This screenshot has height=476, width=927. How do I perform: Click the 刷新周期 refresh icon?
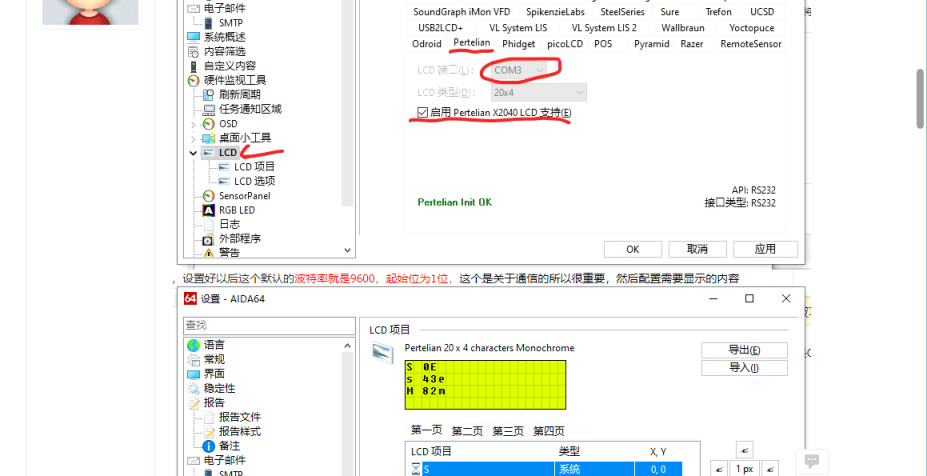[208, 95]
